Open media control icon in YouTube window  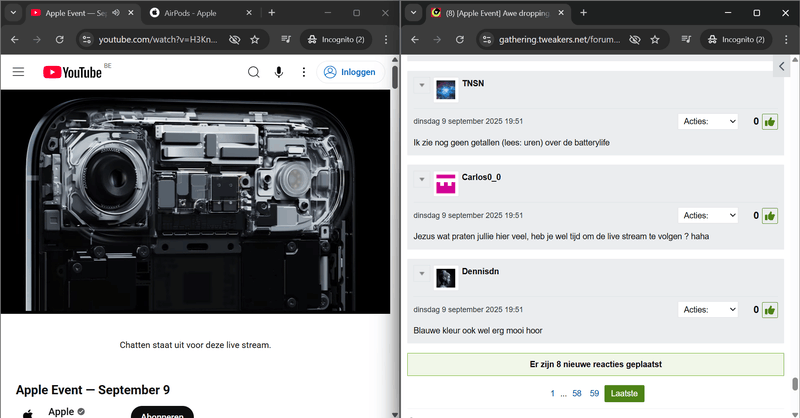tap(286, 39)
